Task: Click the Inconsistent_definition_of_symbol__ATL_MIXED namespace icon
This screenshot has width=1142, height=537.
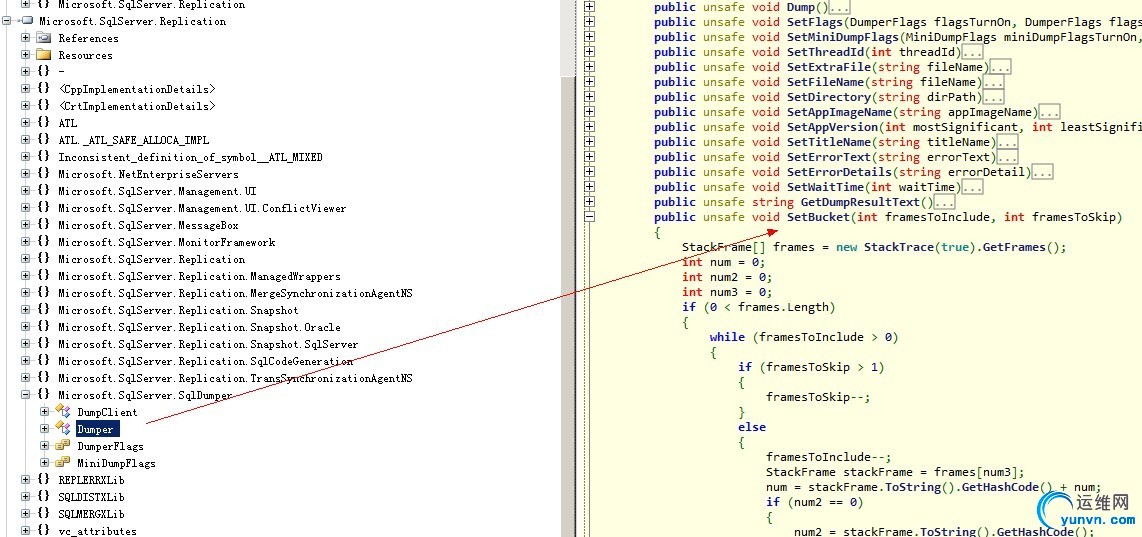Action: (x=44, y=157)
